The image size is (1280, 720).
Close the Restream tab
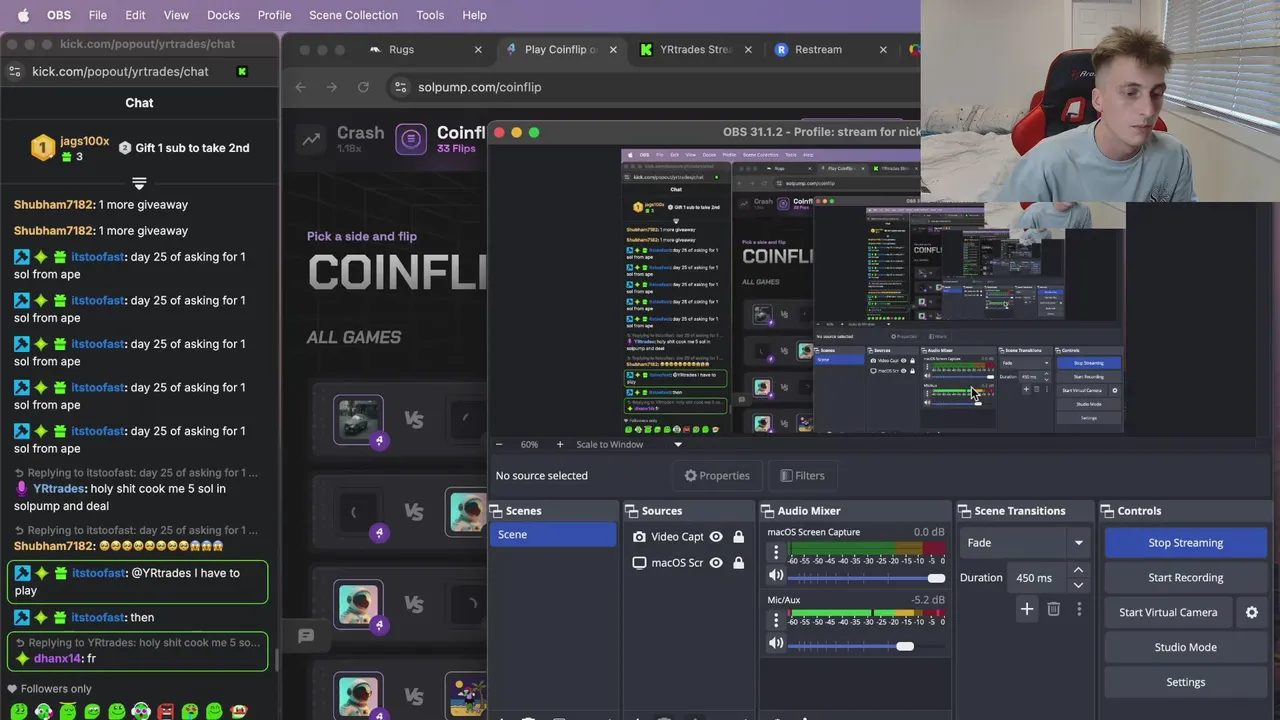(x=883, y=49)
